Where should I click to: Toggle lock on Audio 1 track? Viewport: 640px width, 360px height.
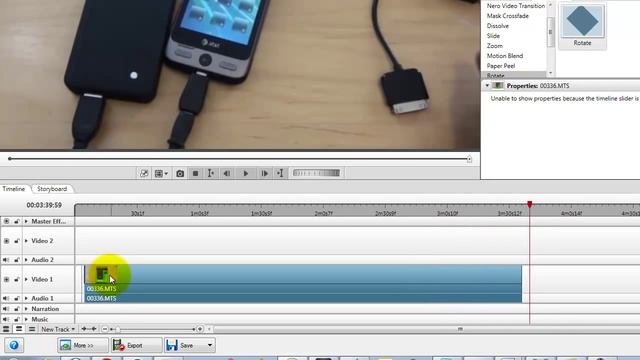click(16, 298)
